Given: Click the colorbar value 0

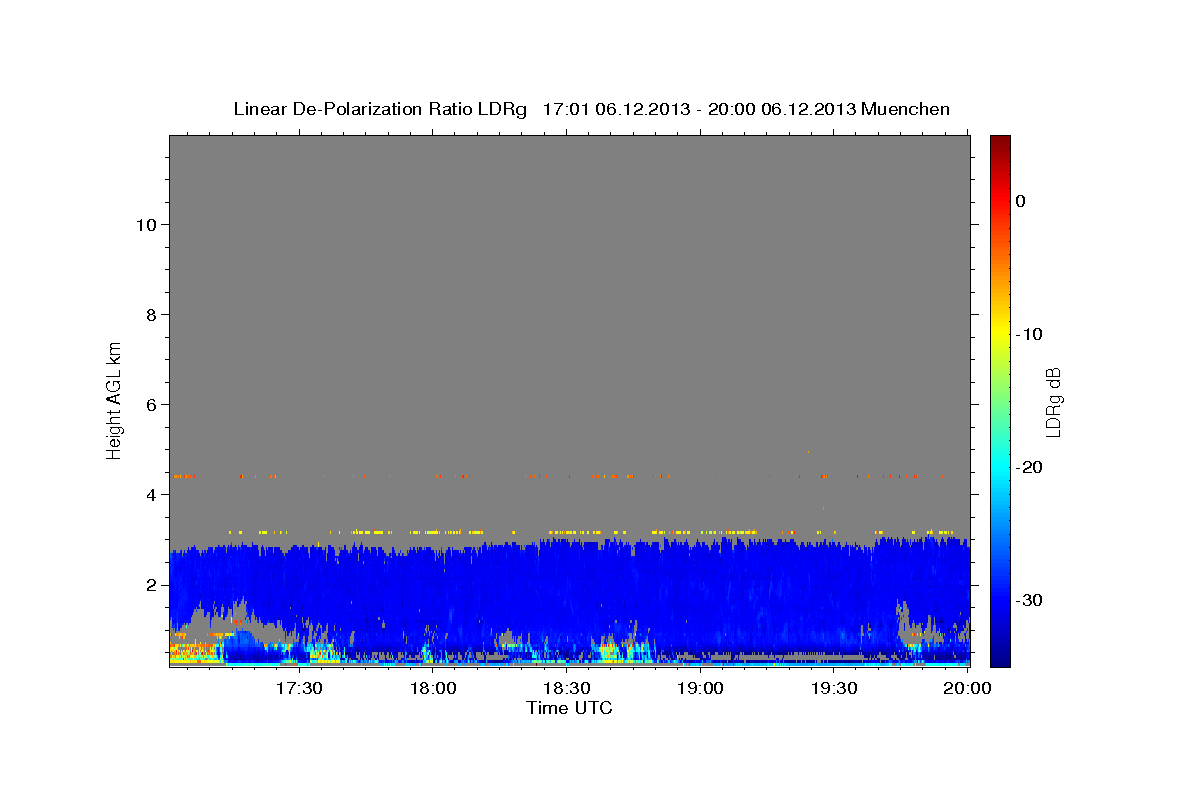Looking at the screenshot, I should pyautogui.click(x=1021, y=201).
